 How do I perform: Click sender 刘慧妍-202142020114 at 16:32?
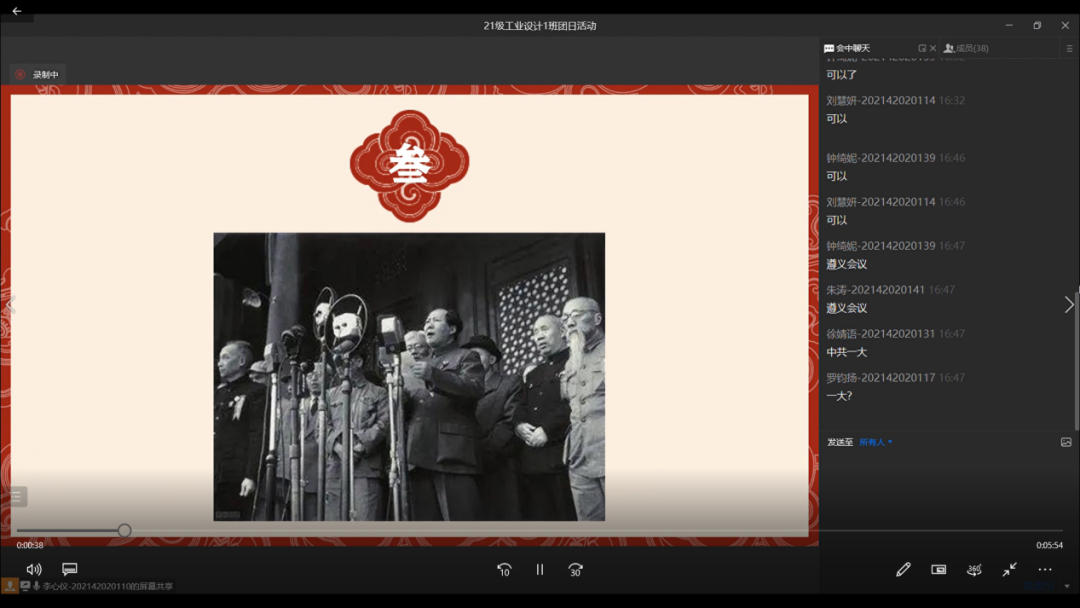coord(881,101)
